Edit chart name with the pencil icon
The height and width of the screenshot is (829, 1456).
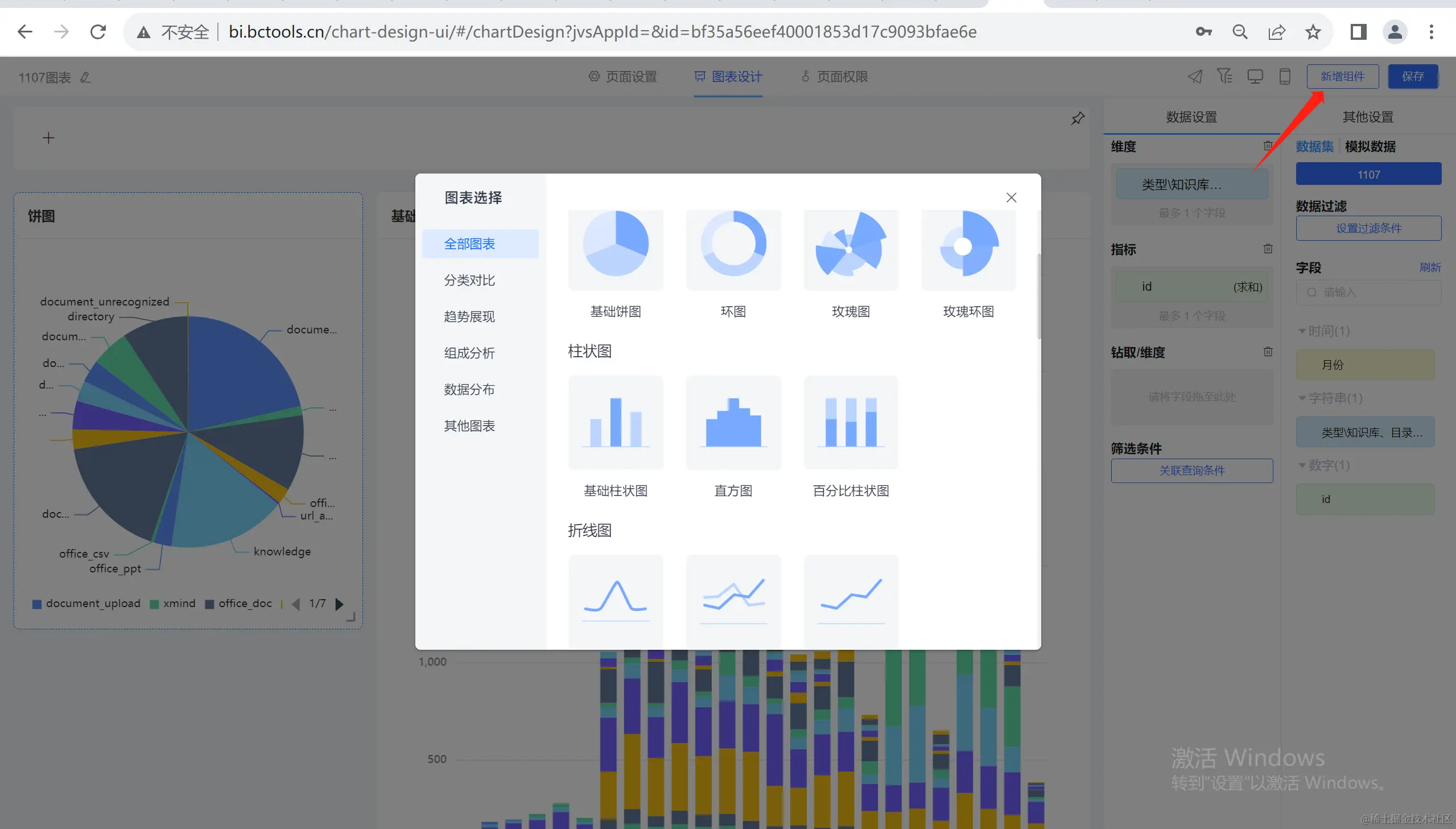85,77
